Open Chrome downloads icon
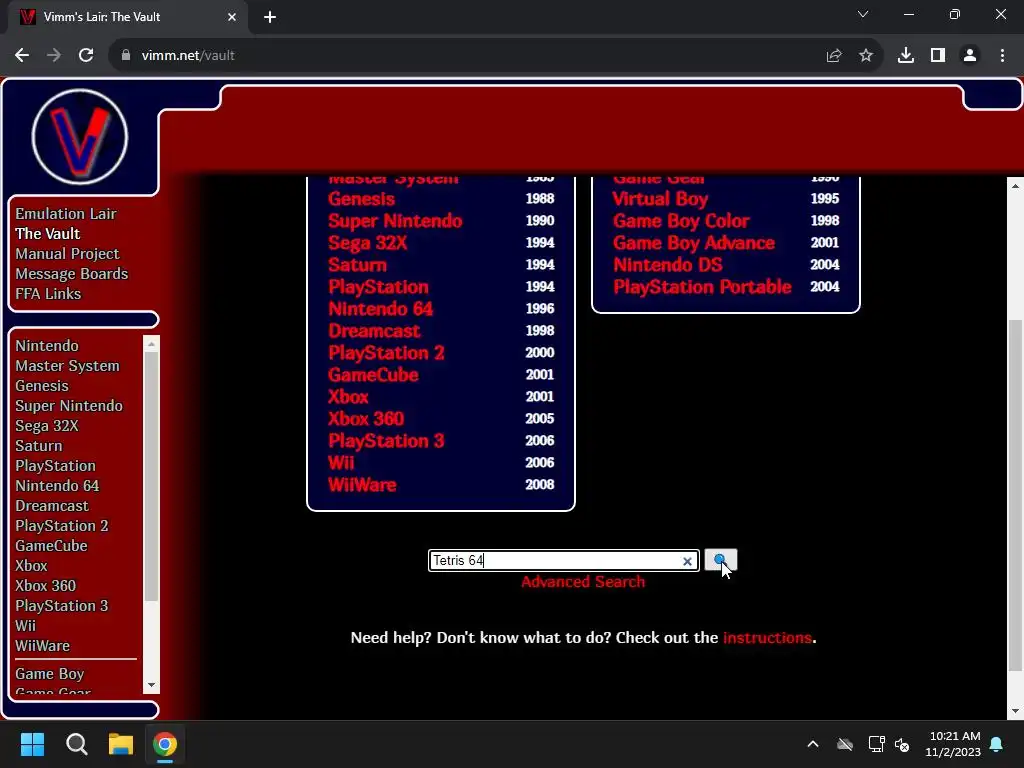Image resolution: width=1024 pixels, height=768 pixels. (906, 56)
